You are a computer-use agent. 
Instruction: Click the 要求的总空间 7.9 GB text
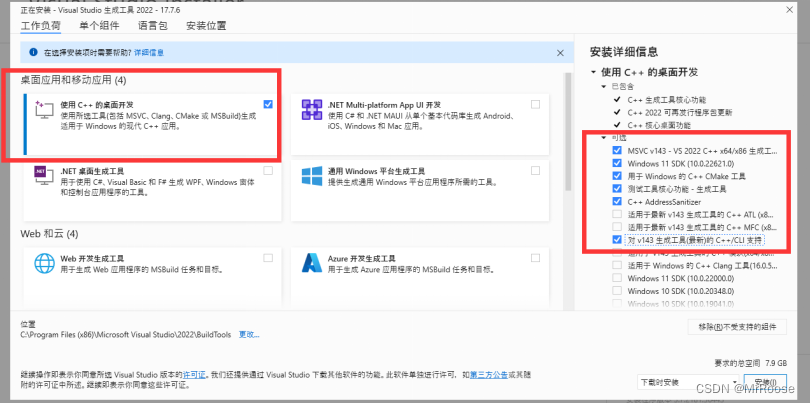click(751, 363)
